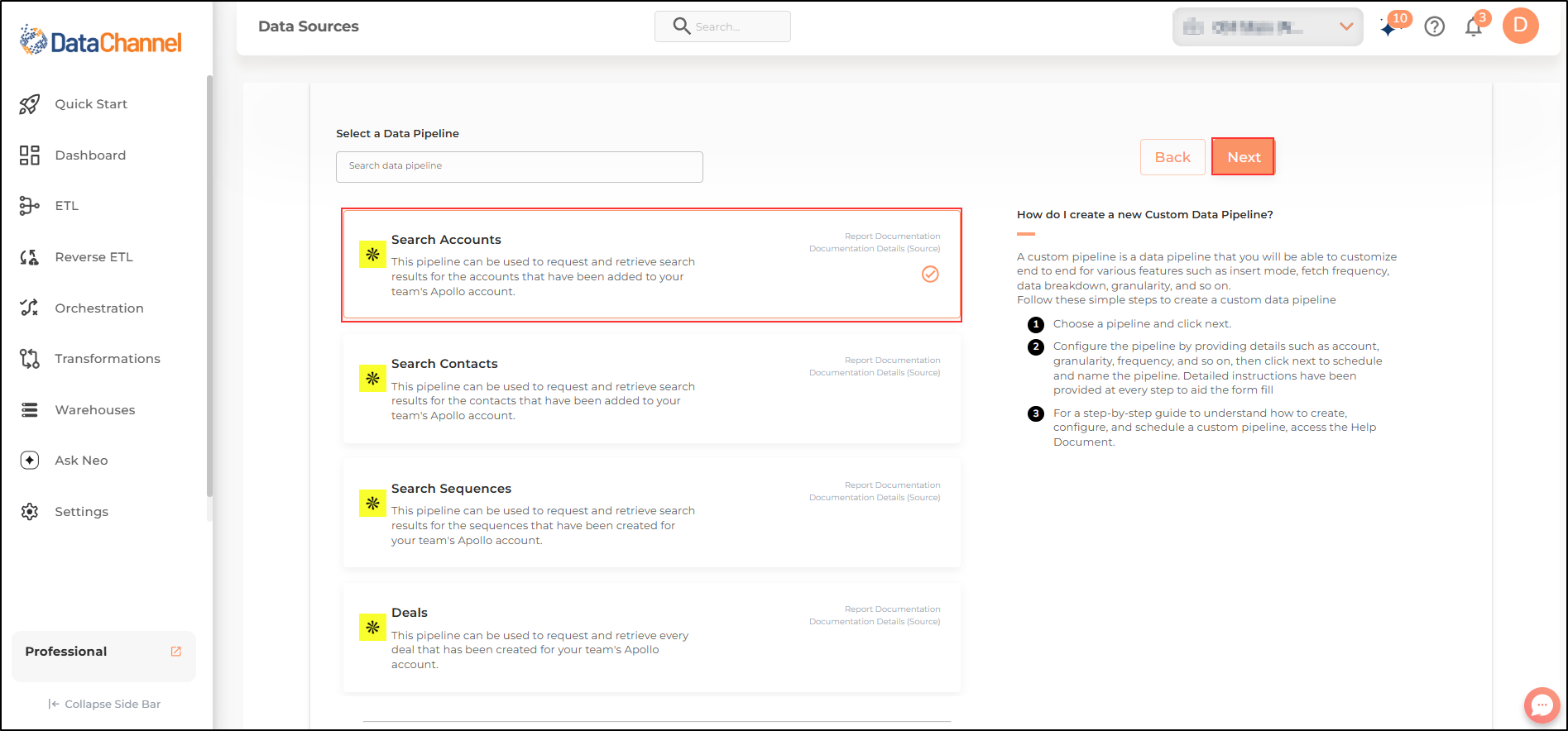Open Report Documentation for Deals
The width and height of the screenshot is (1568, 731).
point(892,609)
